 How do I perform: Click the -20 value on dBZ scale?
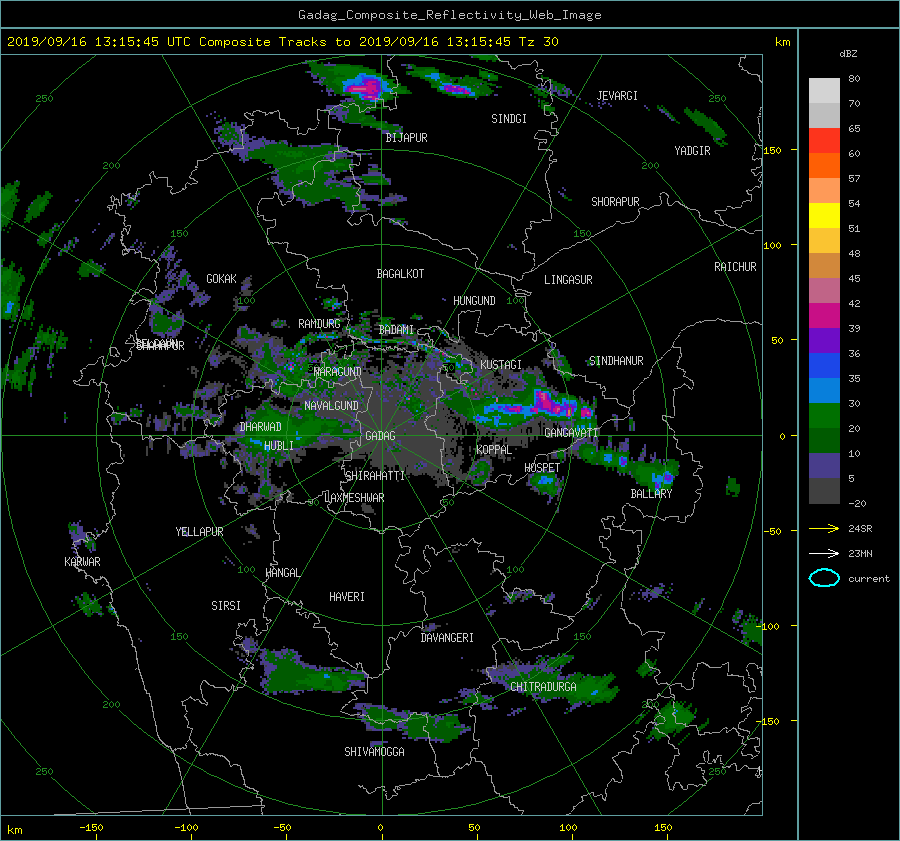point(857,503)
